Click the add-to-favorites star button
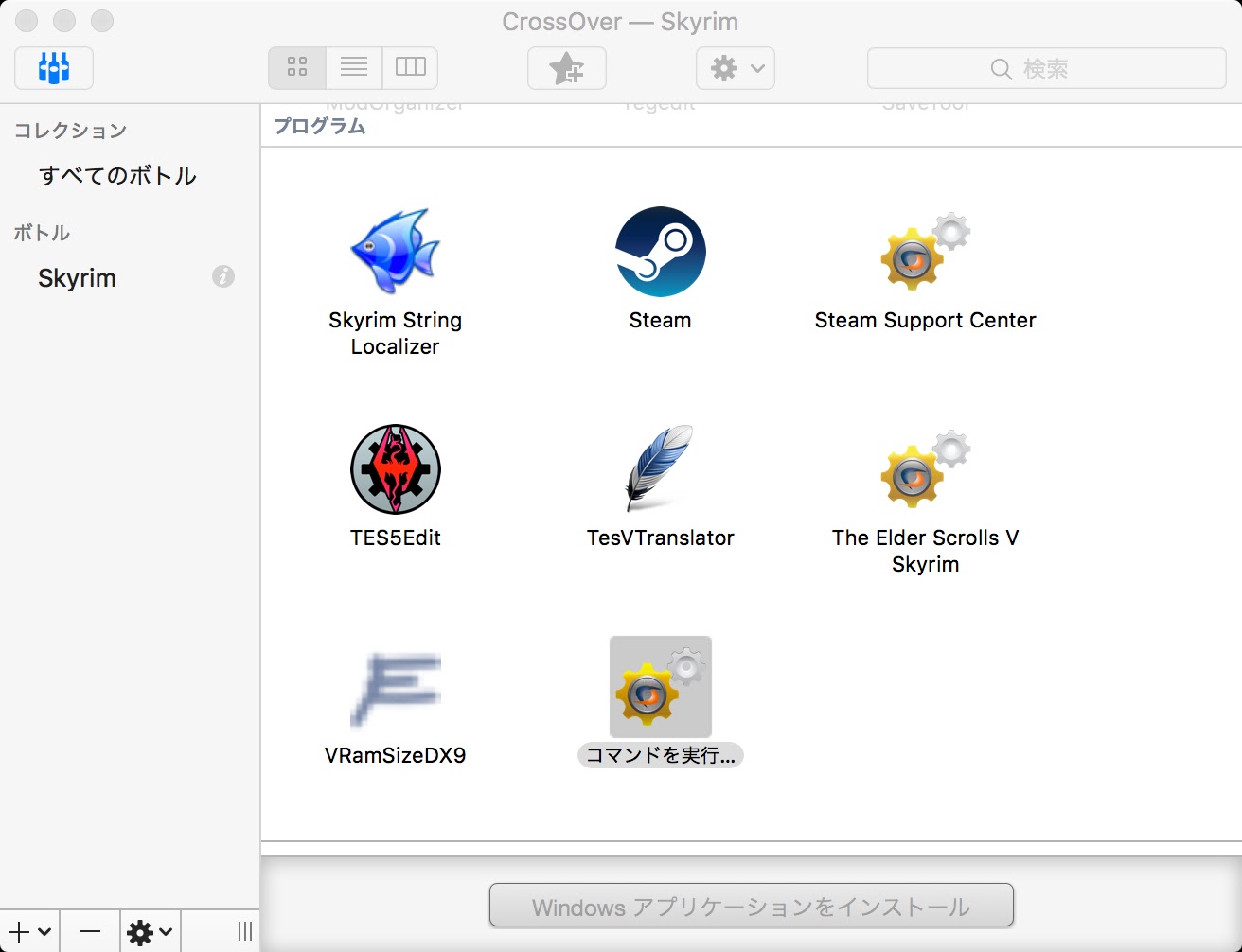 [x=566, y=68]
